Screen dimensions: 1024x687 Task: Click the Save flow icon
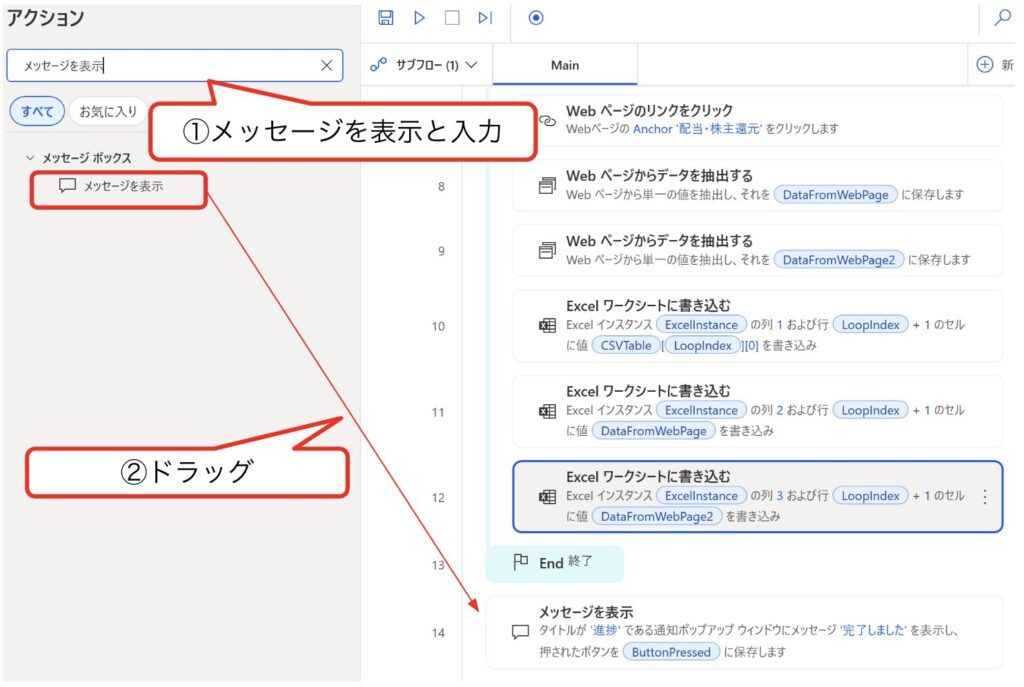pos(386,18)
